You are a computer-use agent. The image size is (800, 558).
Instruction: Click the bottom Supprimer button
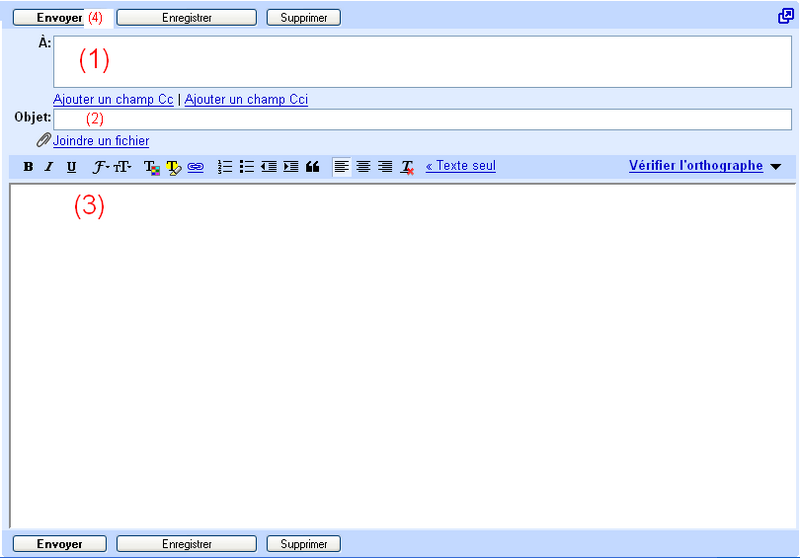(x=304, y=544)
